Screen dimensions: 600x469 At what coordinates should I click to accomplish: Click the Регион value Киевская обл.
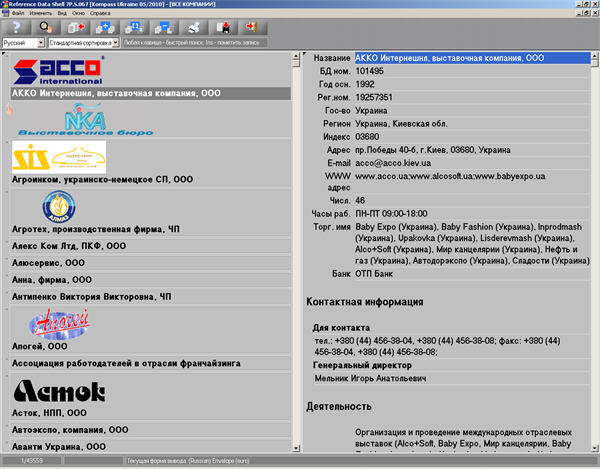coord(401,124)
